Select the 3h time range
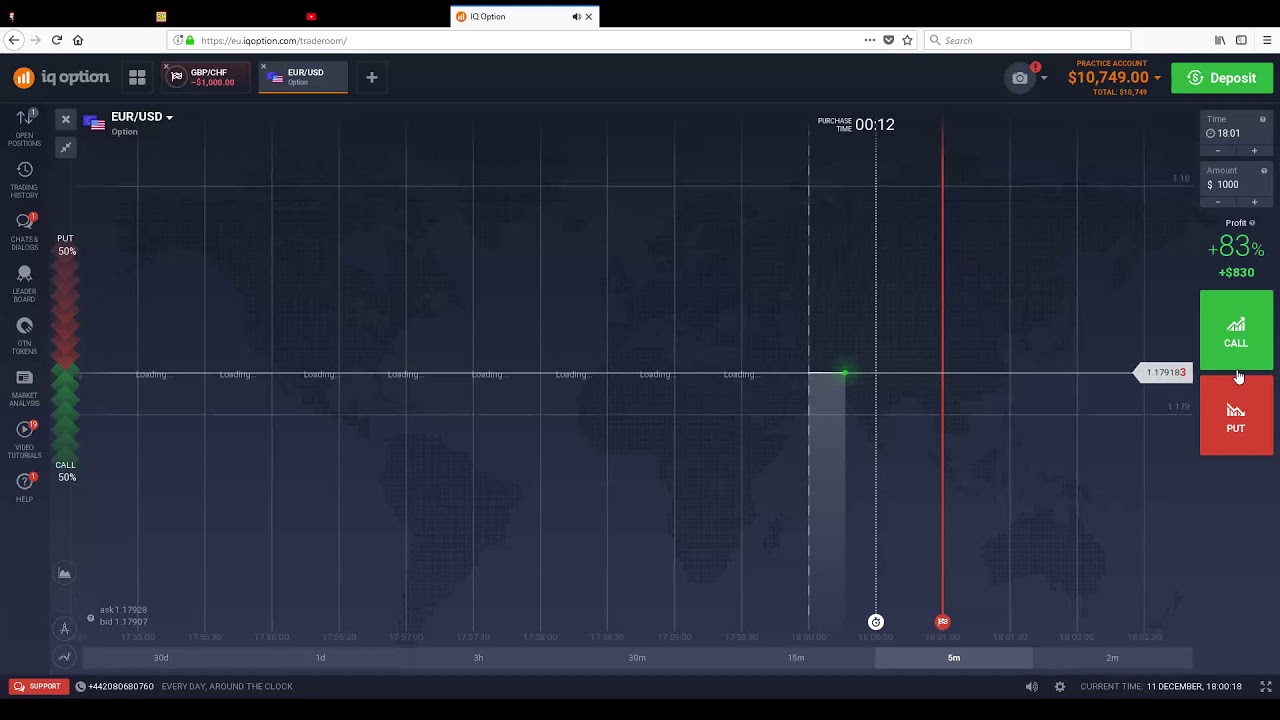The image size is (1280, 720). point(478,658)
